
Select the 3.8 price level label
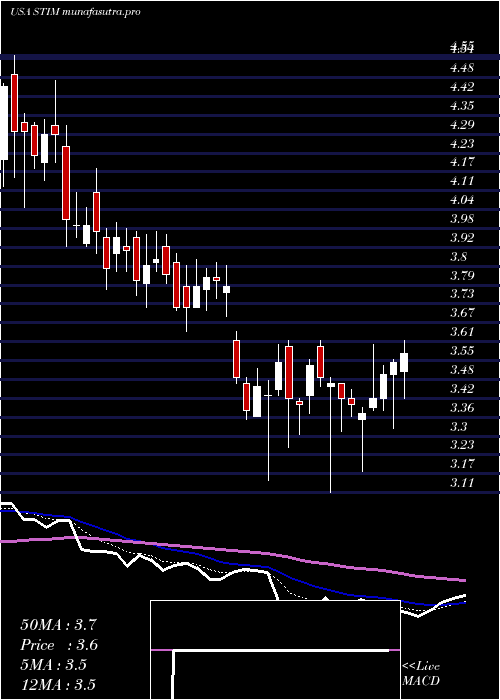pos(458,257)
